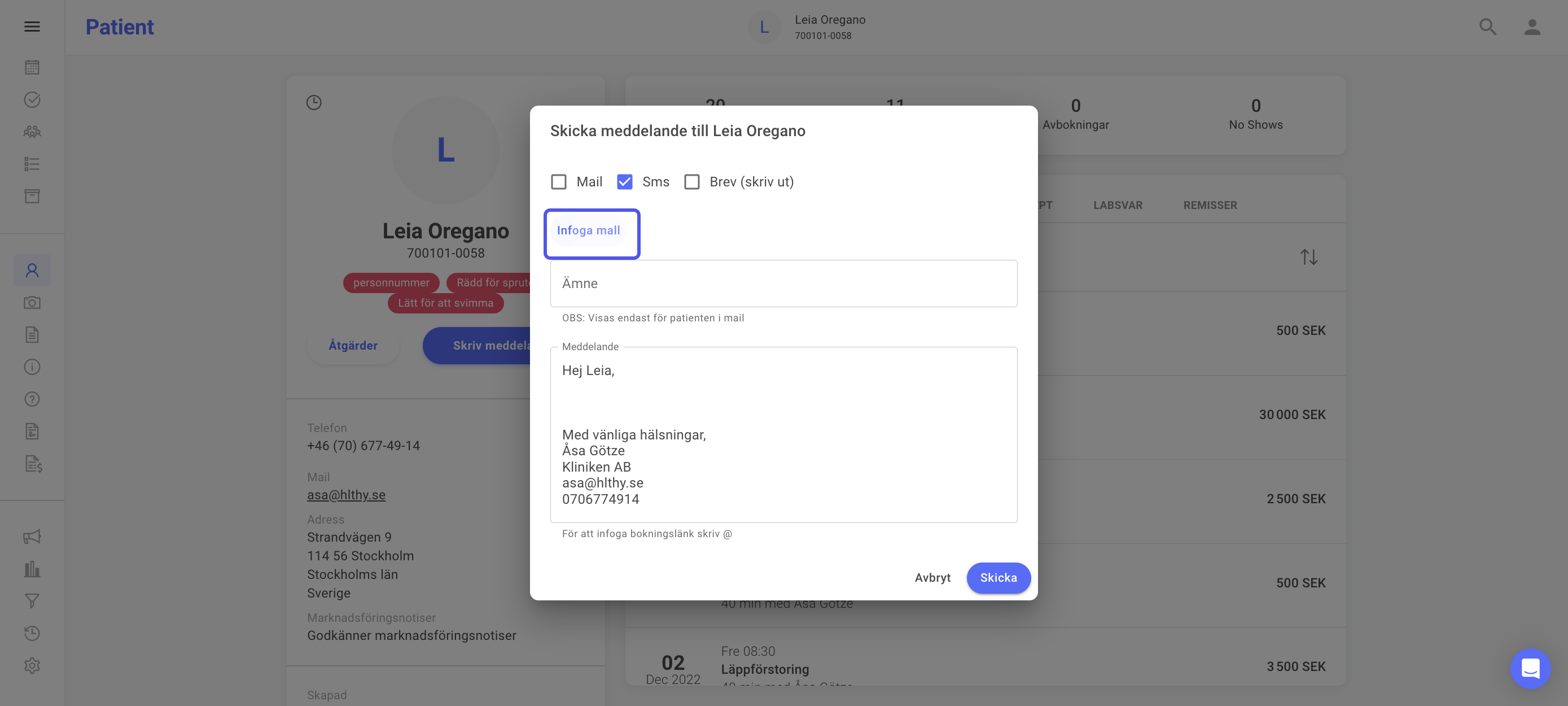Open the chat support bubble
The width and height of the screenshot is (1568, 706).
[1530, 668]
